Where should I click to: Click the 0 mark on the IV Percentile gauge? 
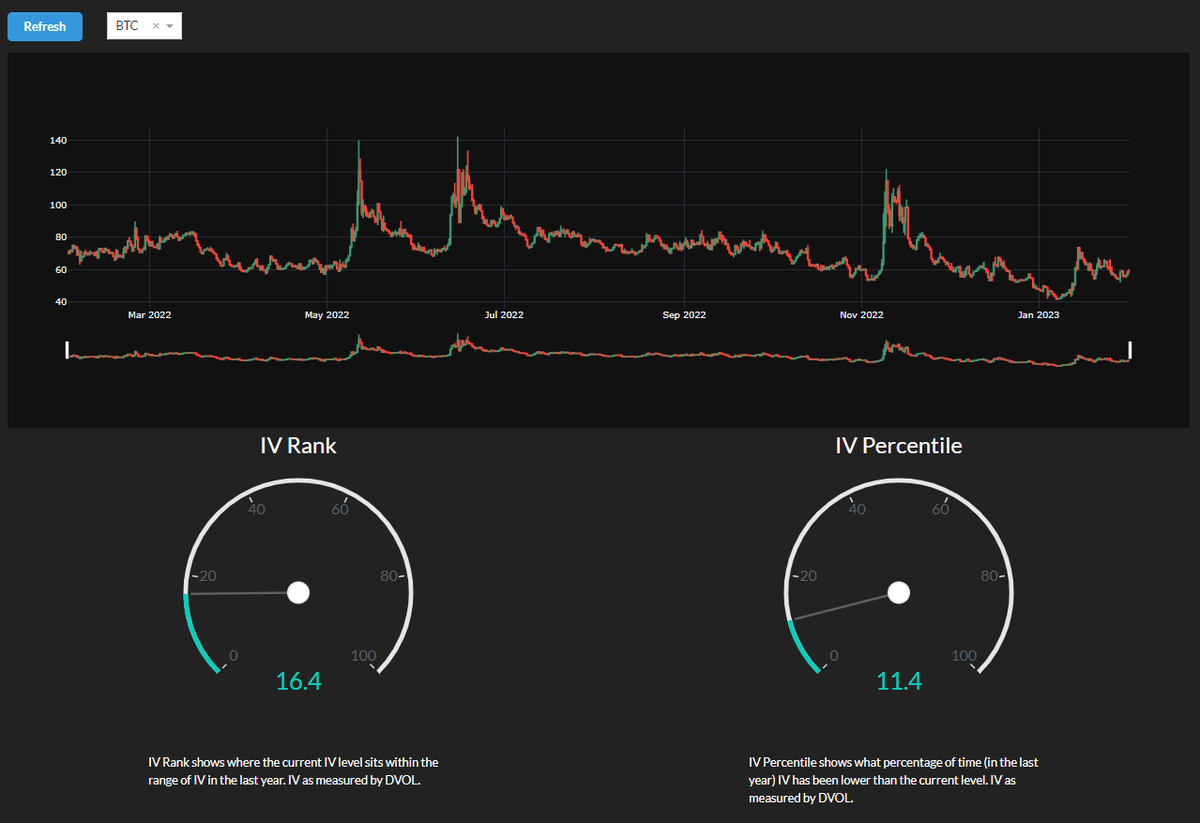(833, 655)
